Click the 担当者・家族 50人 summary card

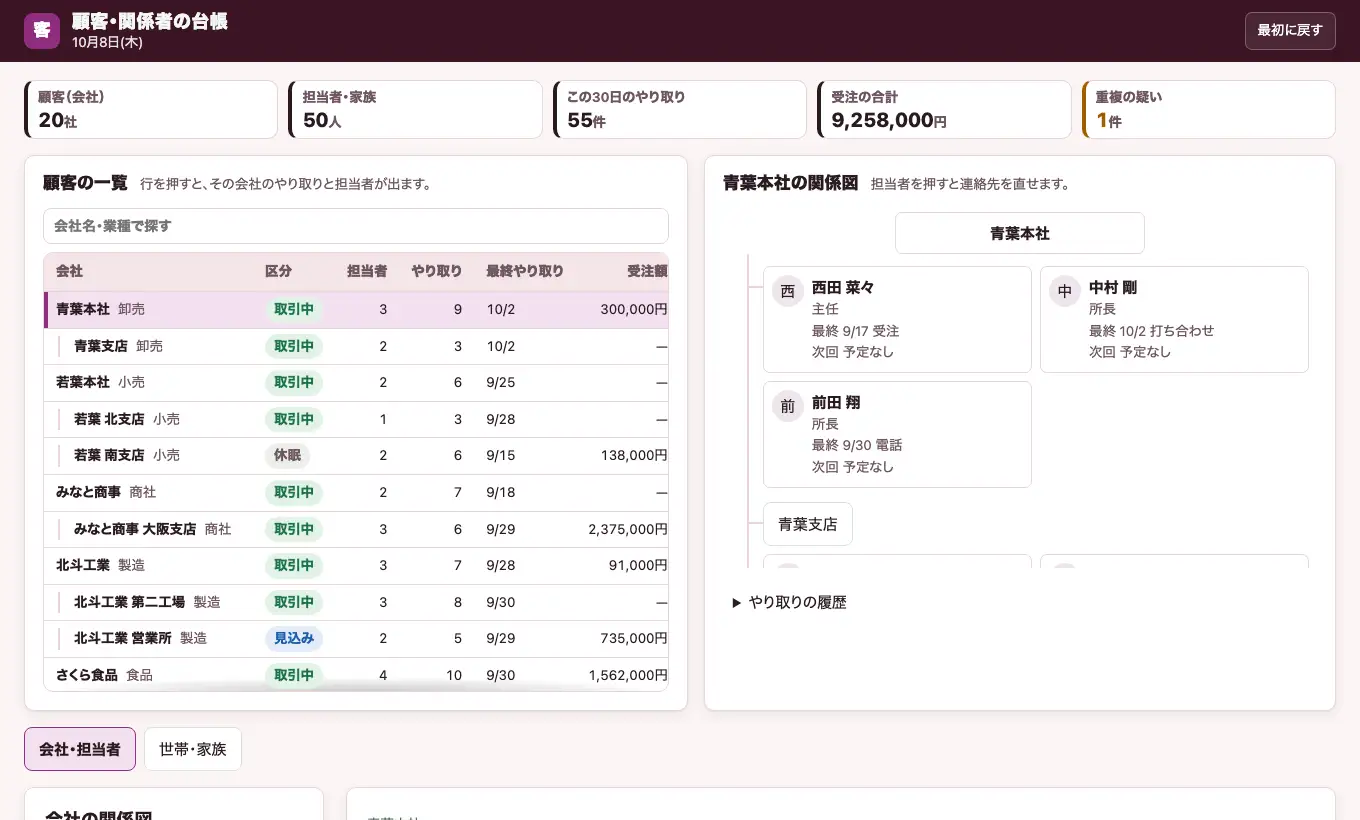tap(415, 109)
